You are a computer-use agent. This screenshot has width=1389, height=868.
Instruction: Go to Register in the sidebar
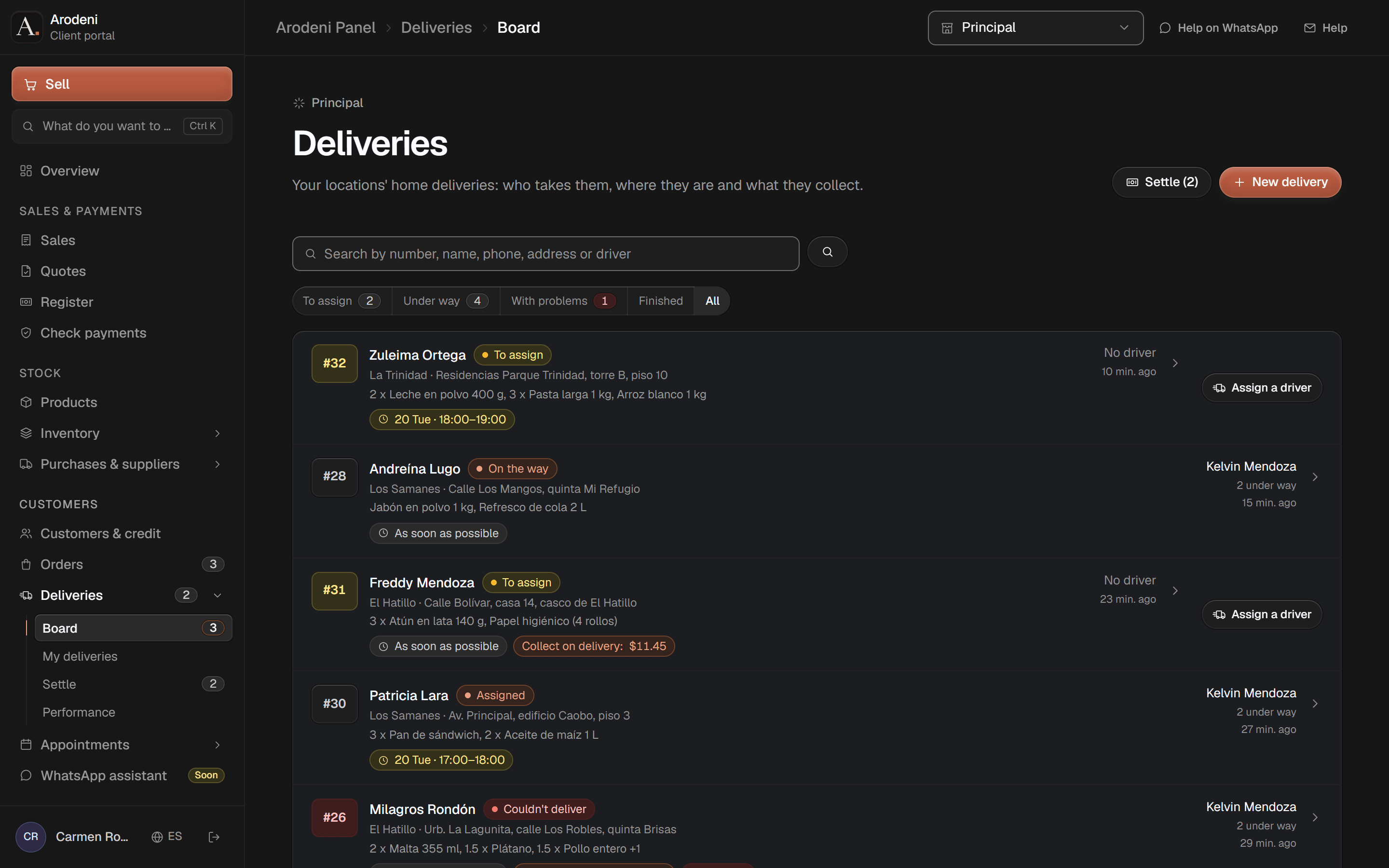click(122, 302)
